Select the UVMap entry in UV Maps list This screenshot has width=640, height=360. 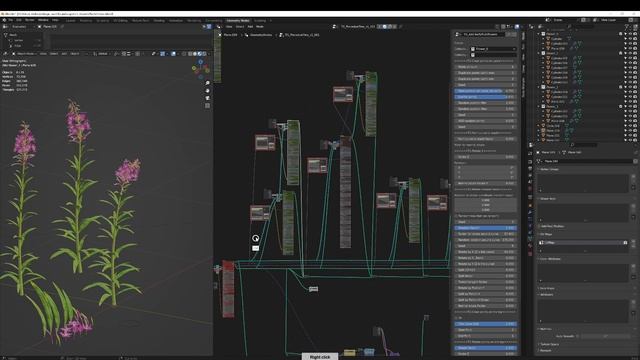click(x=582, y=242)
